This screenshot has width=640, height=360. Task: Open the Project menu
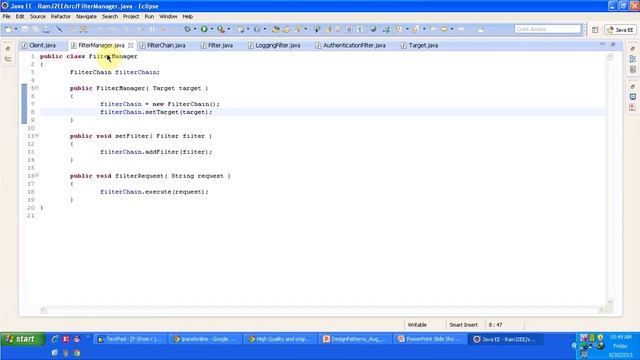click(x=131, y=17)
